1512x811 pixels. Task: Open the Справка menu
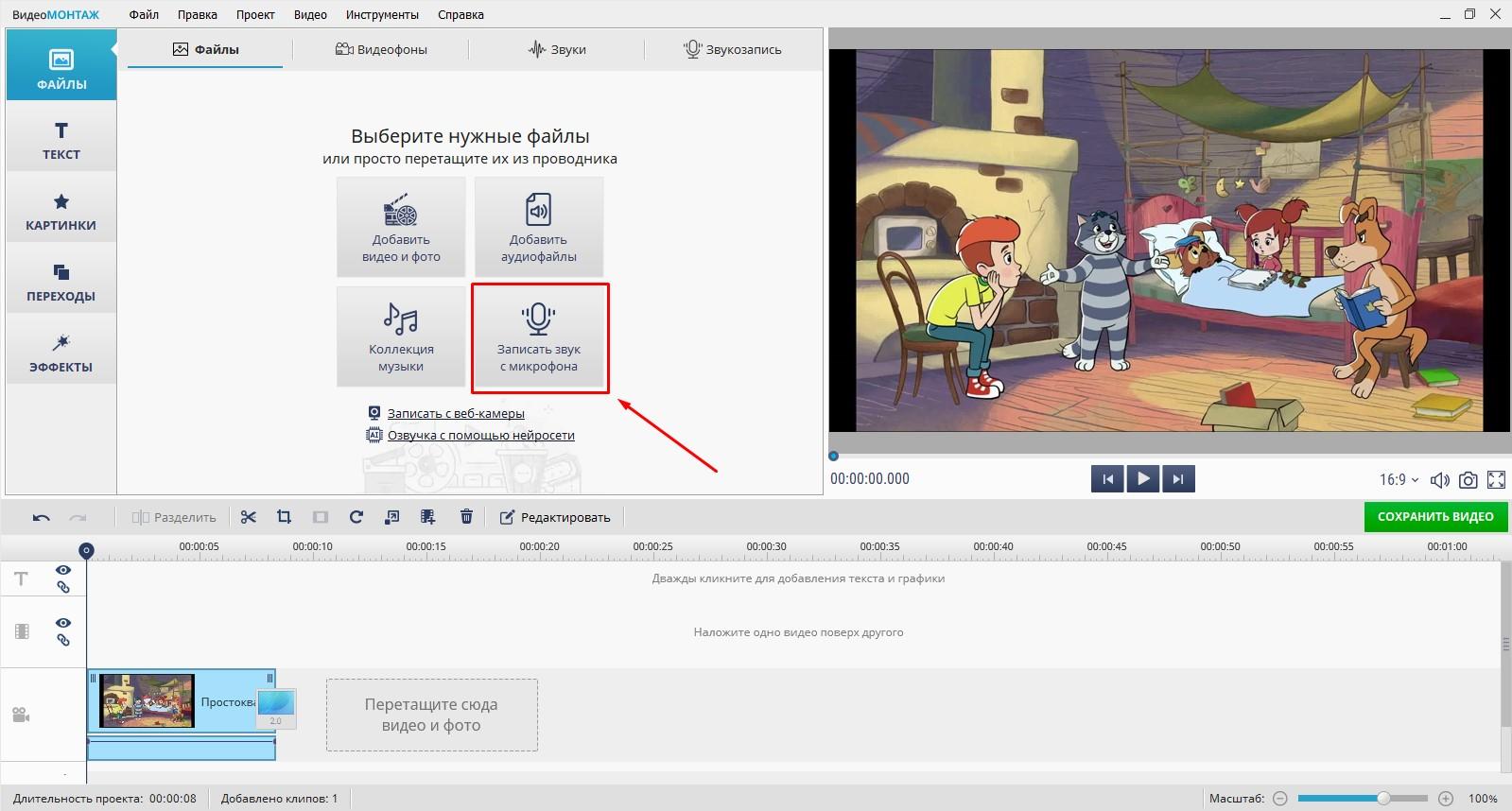click(x=461, y=14)
